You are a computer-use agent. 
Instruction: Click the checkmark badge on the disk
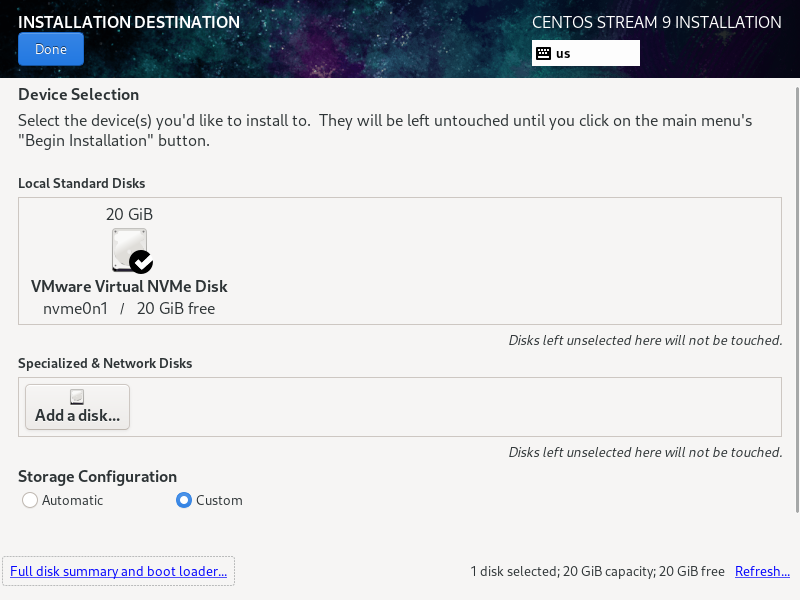pyautogui.click(x=142, y=262)
